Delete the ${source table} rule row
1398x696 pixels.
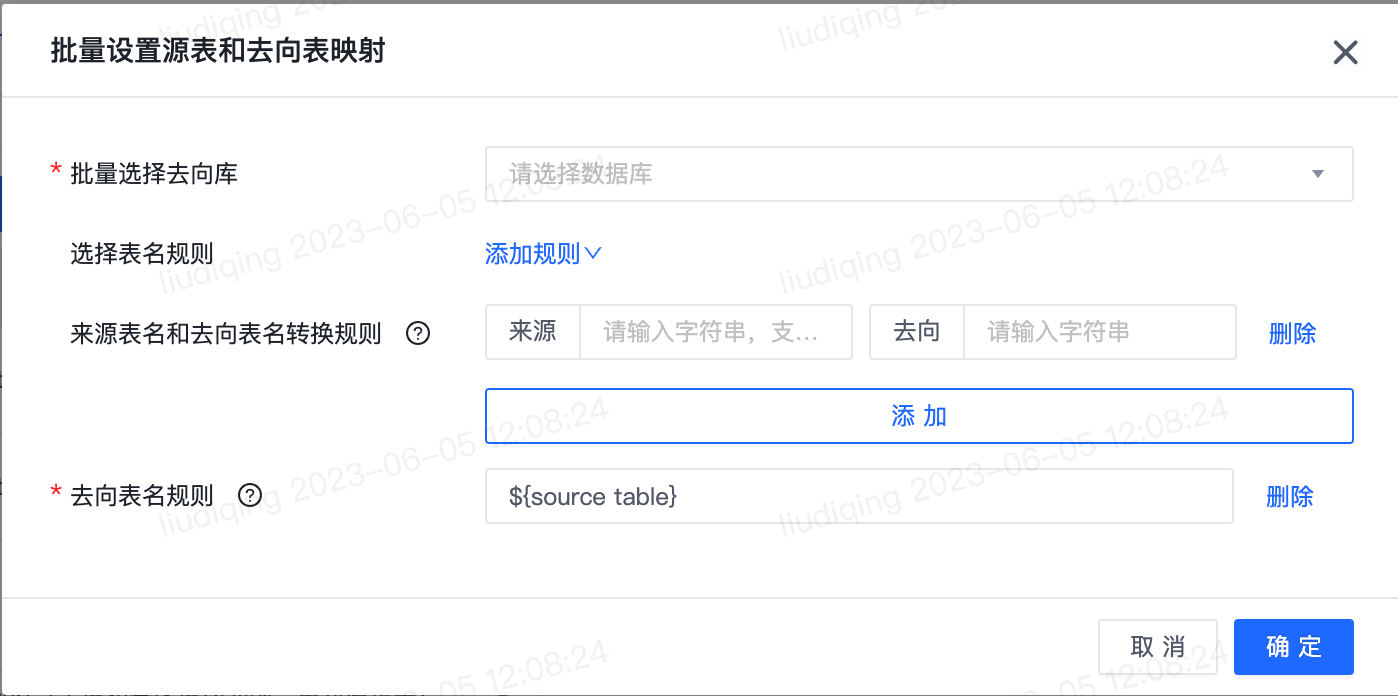(x=1289, y=495)
